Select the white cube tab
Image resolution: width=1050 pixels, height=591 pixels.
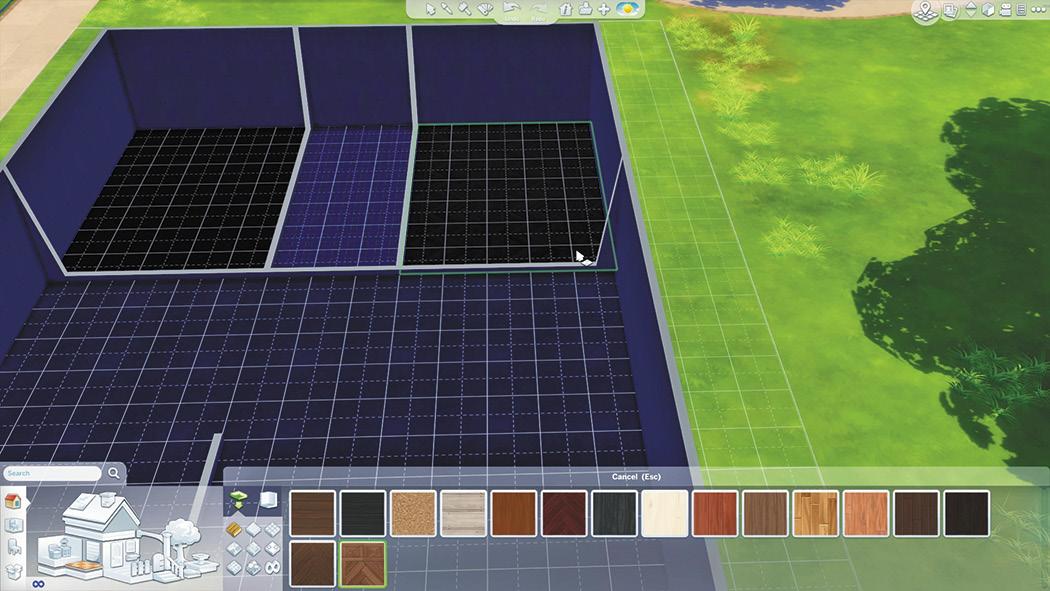269,499
